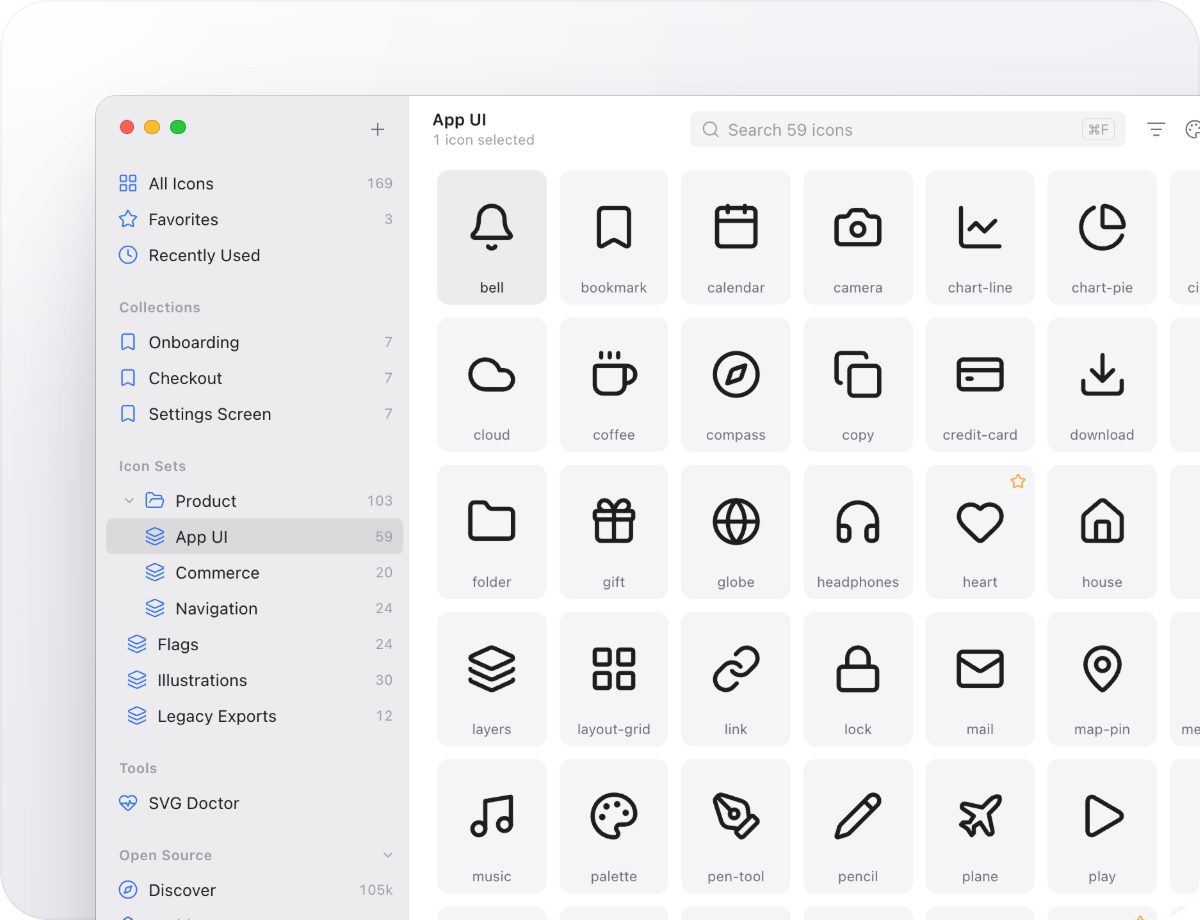Open the filter options icon
The width and height of the screenshot is (1200, 920).
click(x=1156, y=129)
